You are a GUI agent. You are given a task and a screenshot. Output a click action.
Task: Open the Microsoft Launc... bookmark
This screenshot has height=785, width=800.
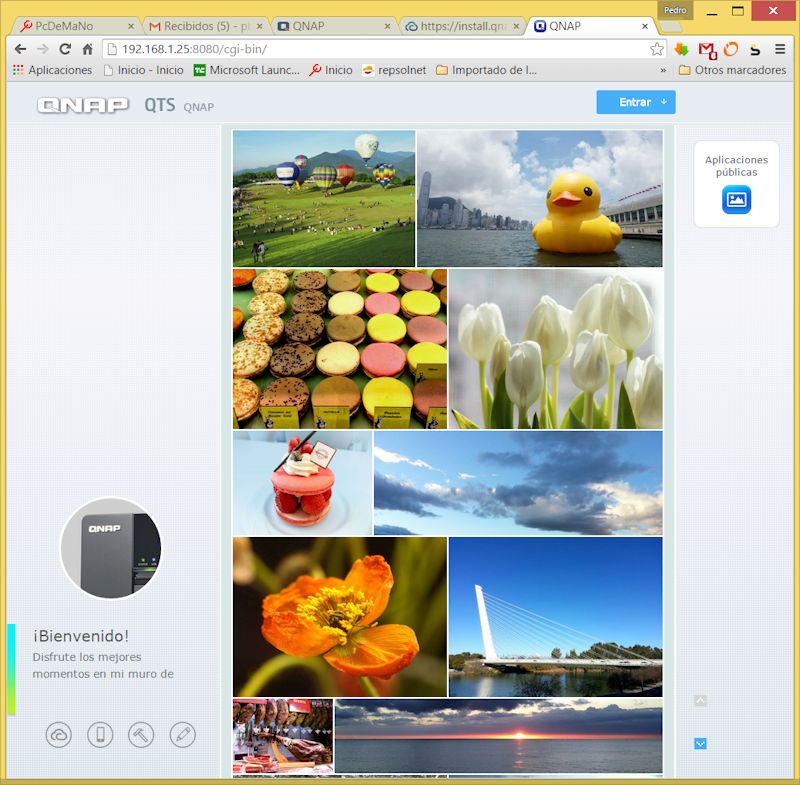pyautogui.click(x=246, y=70)
